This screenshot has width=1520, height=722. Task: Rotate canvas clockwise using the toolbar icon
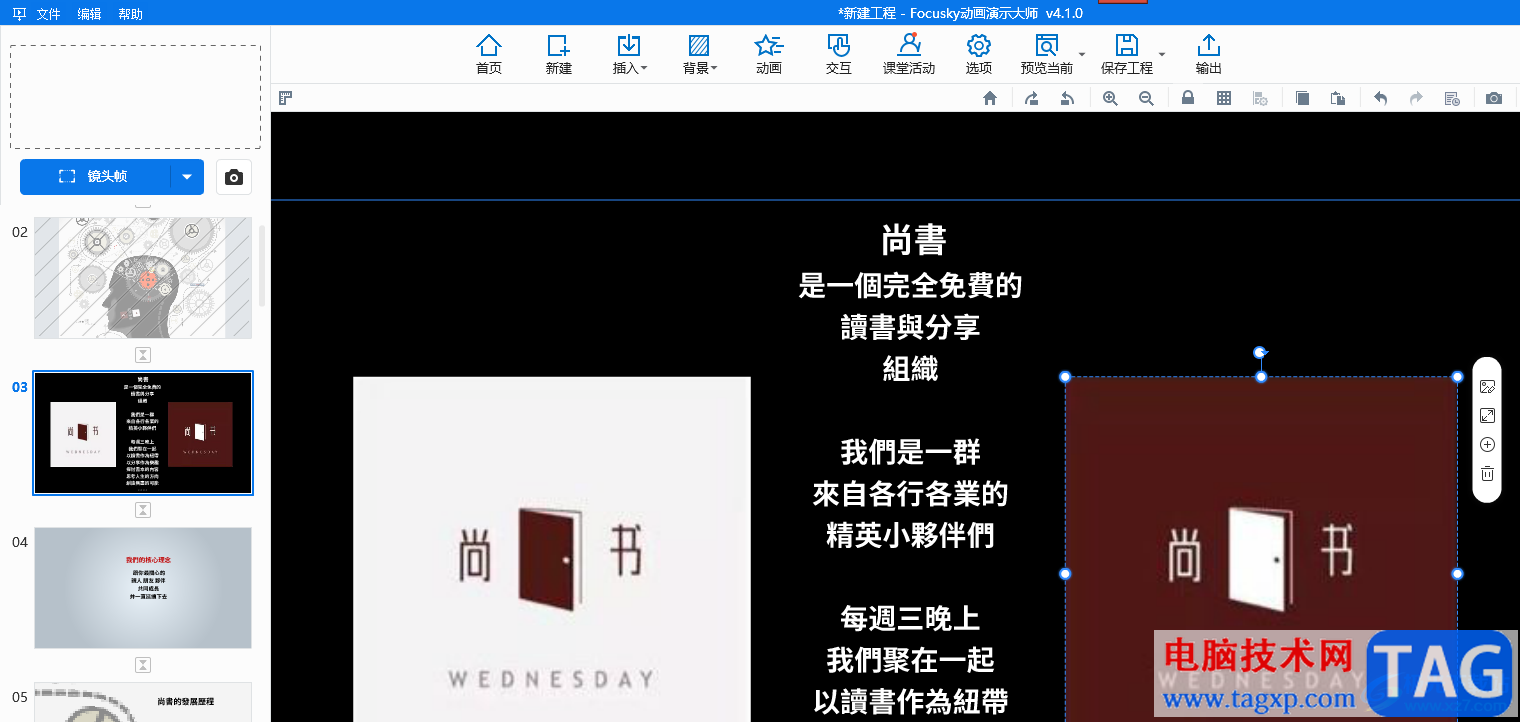[x=1031, y=98]
